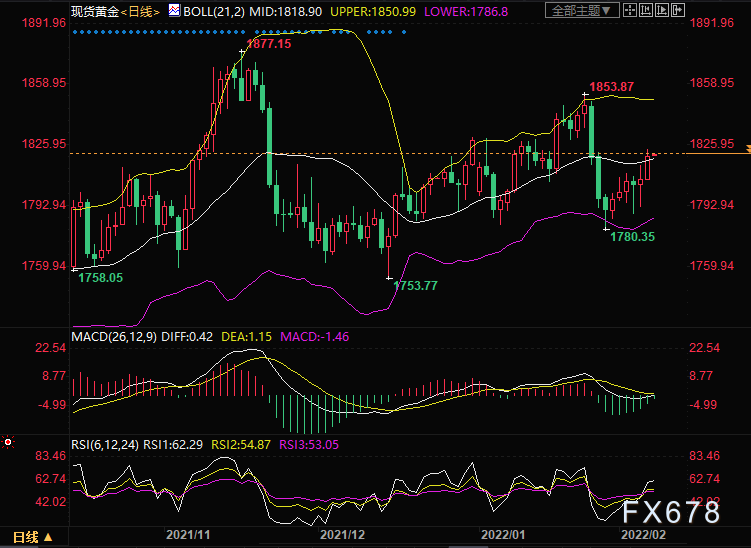This screenshot has width=751, height=548.
Task: Click the chart icon before the BOLL label
Action: pos(174,12)
